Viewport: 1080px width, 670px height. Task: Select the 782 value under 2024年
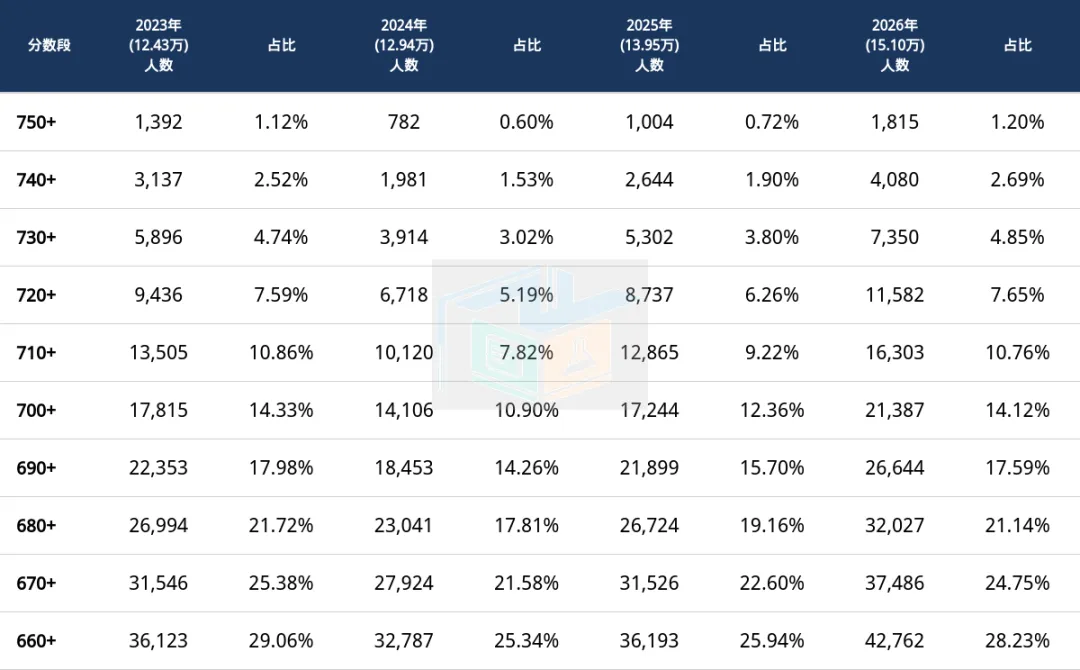point(404,123)
